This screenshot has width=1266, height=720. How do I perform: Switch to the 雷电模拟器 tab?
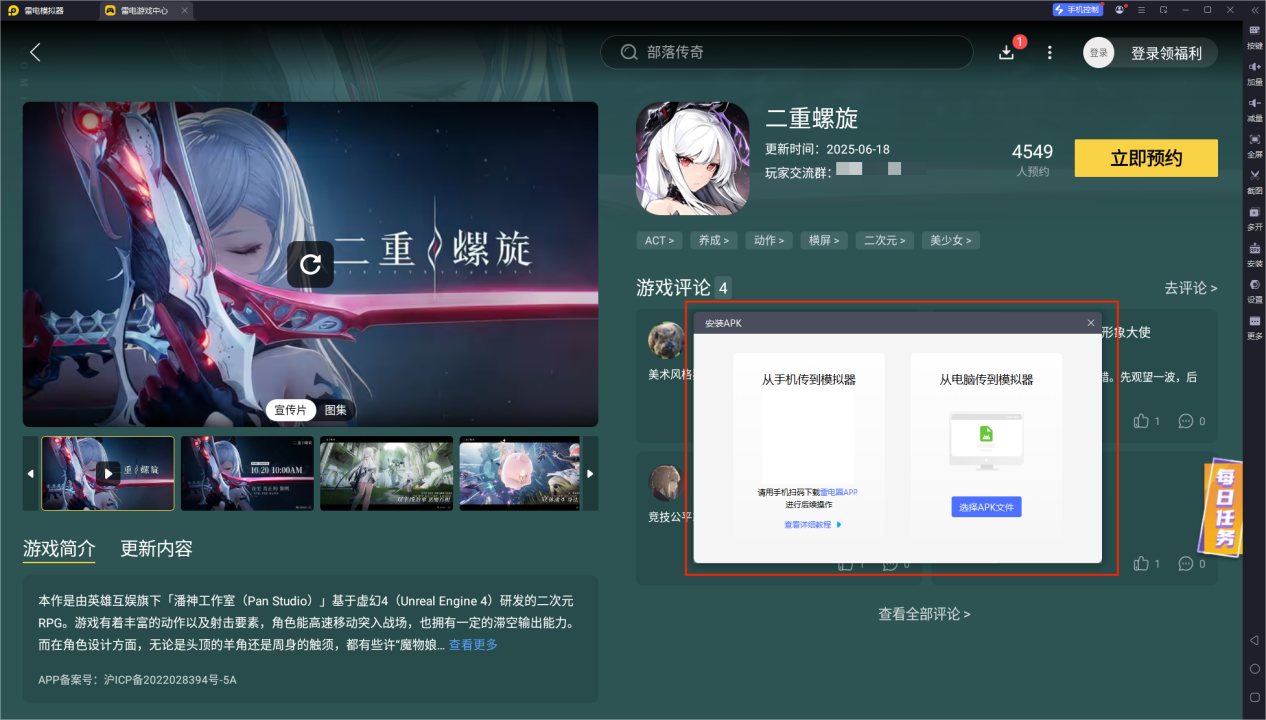[x=46, y=10]
